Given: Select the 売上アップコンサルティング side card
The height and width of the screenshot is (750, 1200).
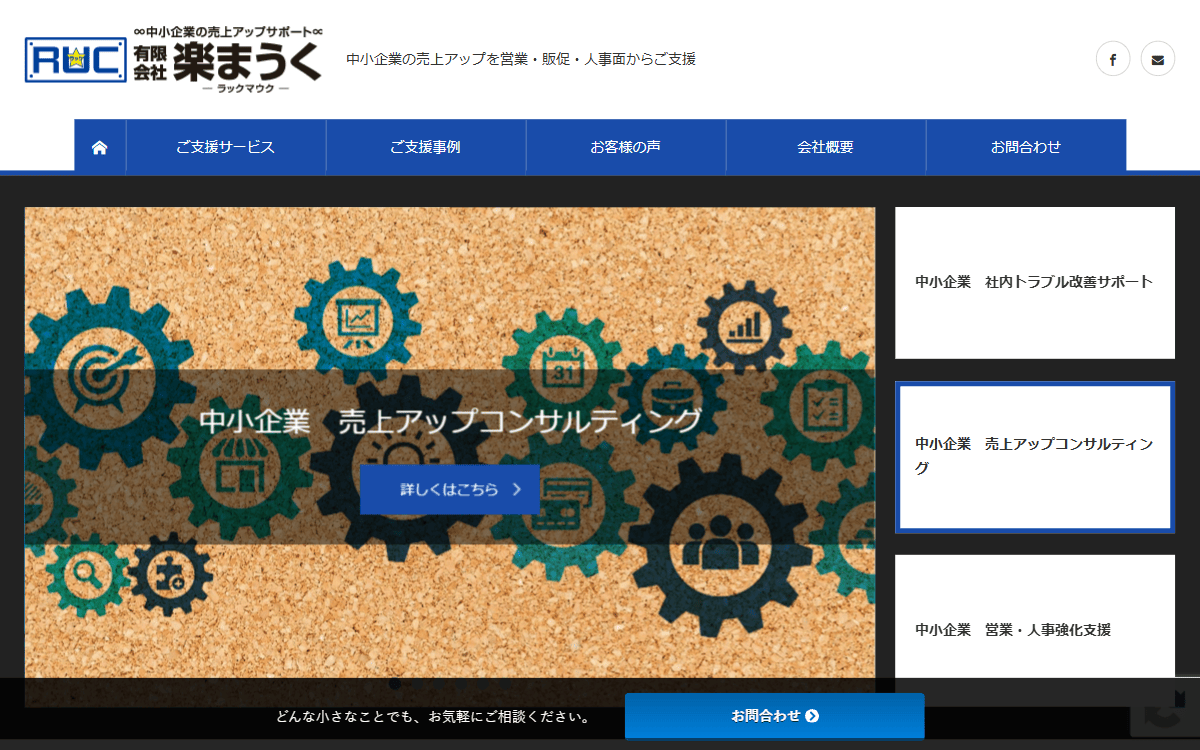Looking at the screenshot, I should (1035, 457).
